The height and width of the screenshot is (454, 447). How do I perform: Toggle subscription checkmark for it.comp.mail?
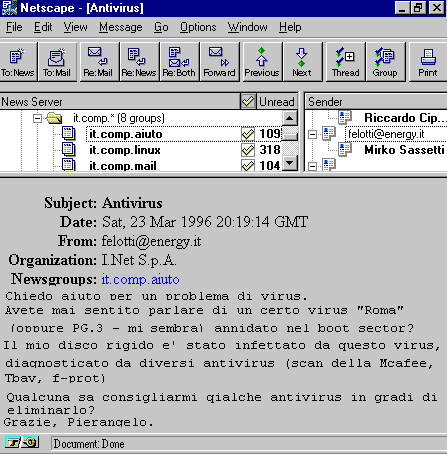(248, 165)
